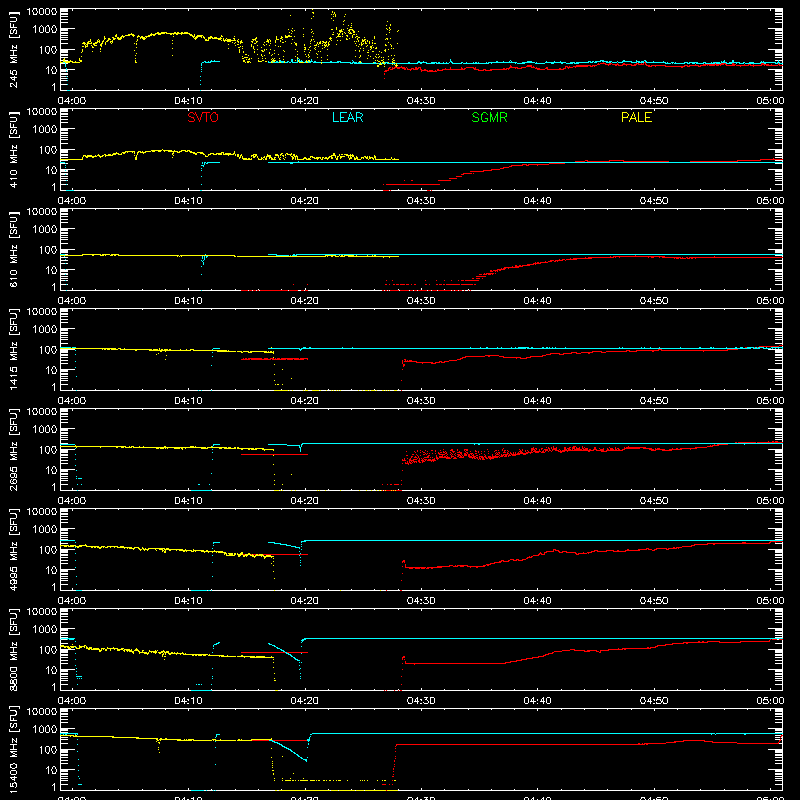Viewport: 800px width, 800px height.
Task: Click the yellow PALE legend label
Action: [x=636, y=117]
